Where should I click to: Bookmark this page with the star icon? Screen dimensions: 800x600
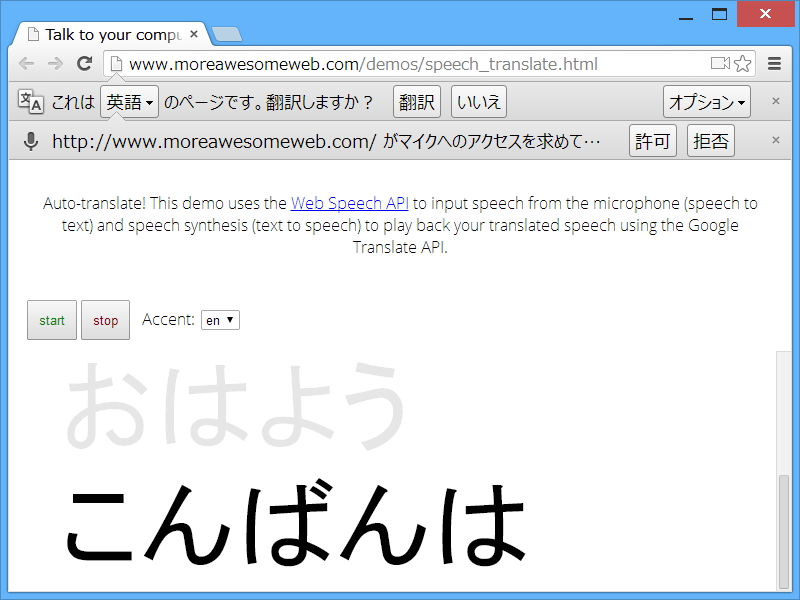tap(742, 62)
